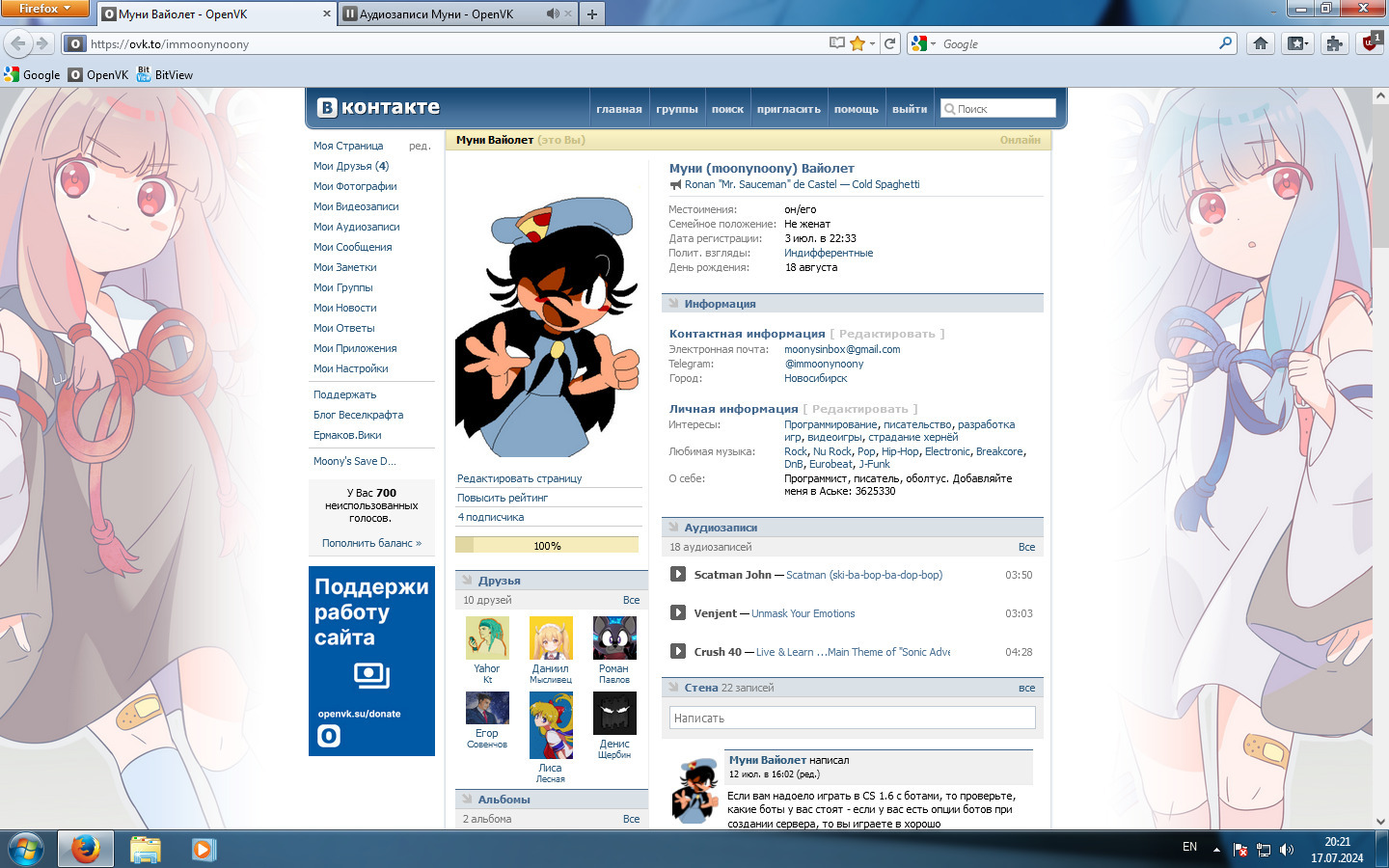
Task: Open помощь in the site header
Action: pos(857,109)
